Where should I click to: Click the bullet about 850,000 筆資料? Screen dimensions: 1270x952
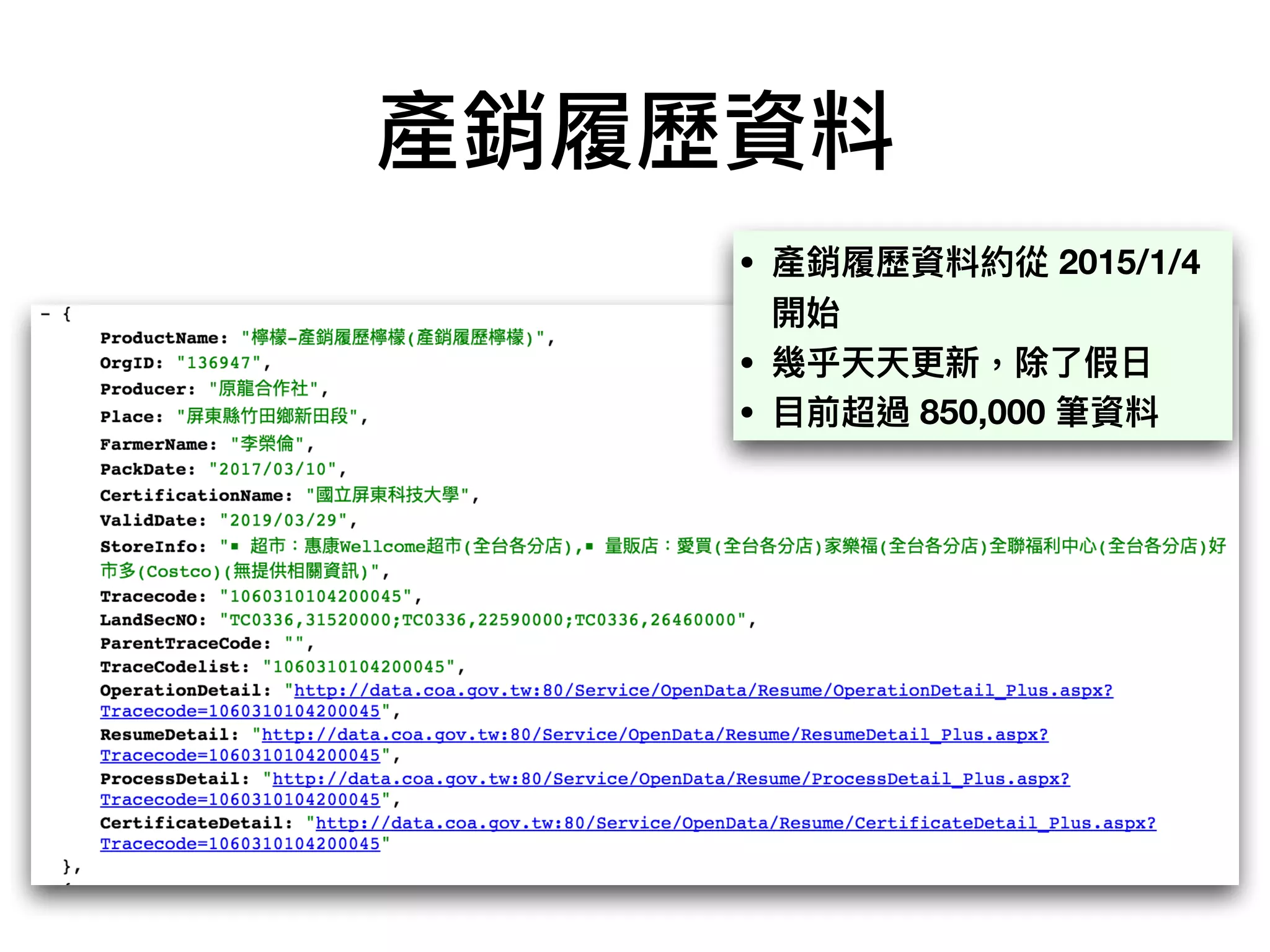pyautogui.click(x=965, y=412)
